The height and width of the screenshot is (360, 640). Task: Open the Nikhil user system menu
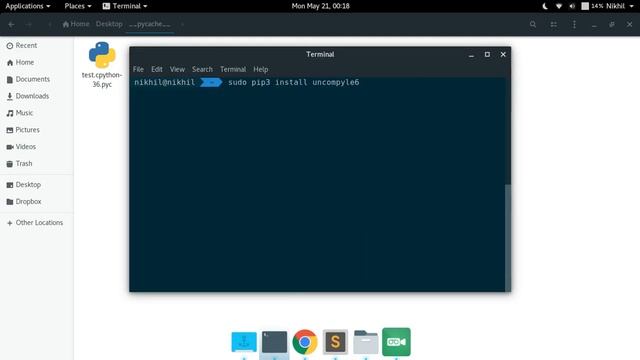point(620,6)
